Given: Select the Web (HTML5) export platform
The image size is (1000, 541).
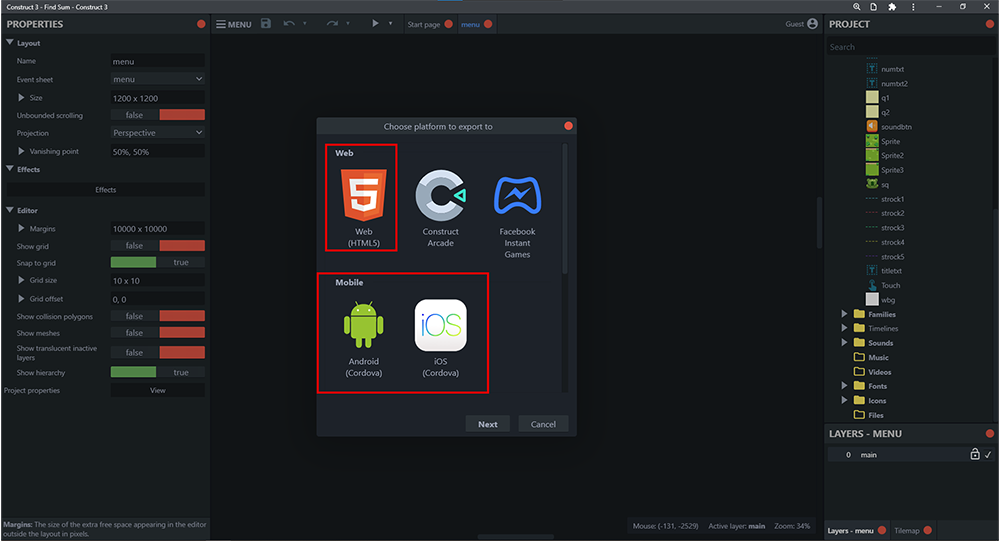Looking at the screenshot, I should [364, 207].
